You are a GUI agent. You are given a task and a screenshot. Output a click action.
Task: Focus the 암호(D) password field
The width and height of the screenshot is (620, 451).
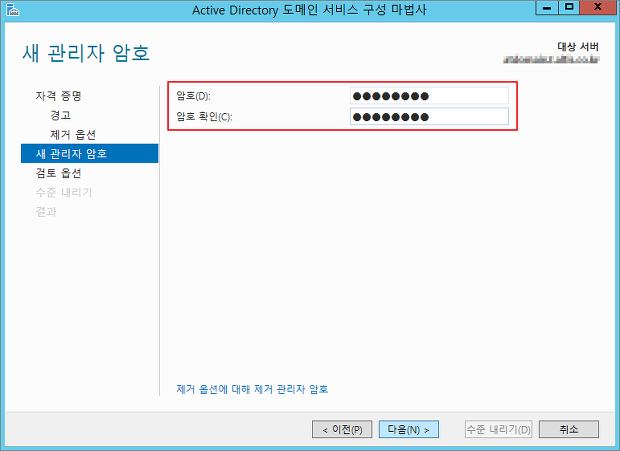[429, 96]
